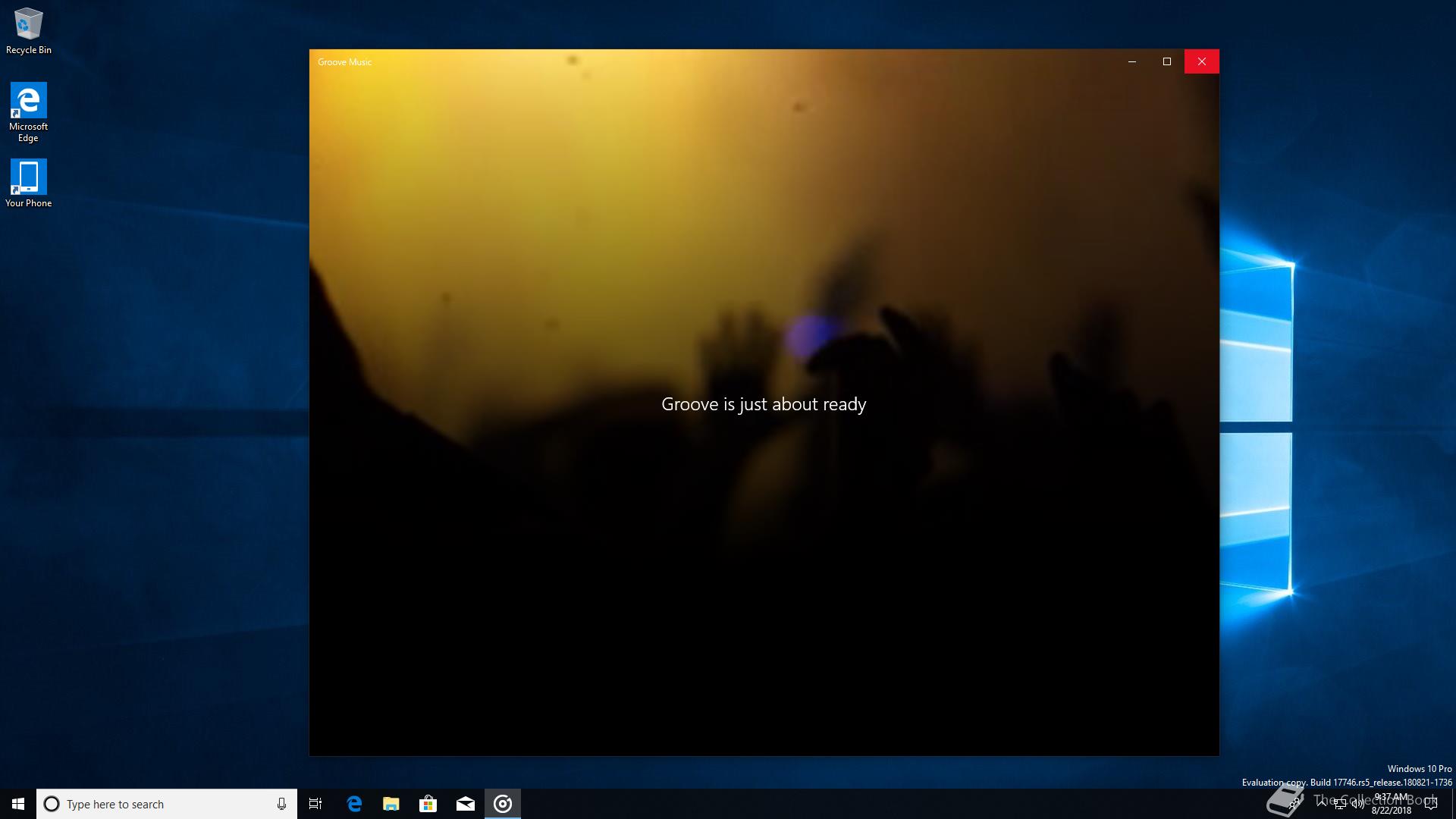This screenshot has height=819, width=1456.
Task: Open the Windows Start menu
Action: coord(18,804)
